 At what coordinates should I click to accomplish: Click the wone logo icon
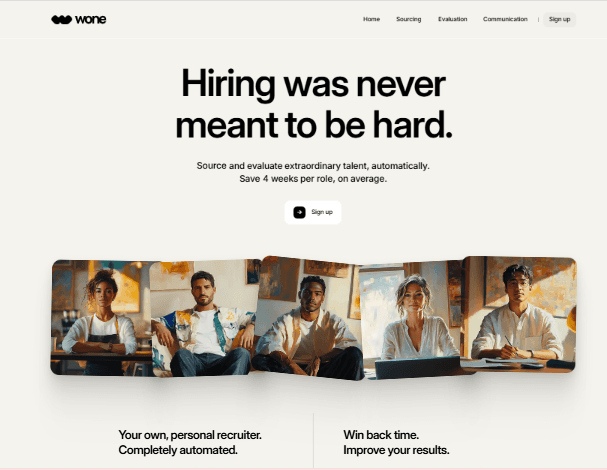point(62,19)
